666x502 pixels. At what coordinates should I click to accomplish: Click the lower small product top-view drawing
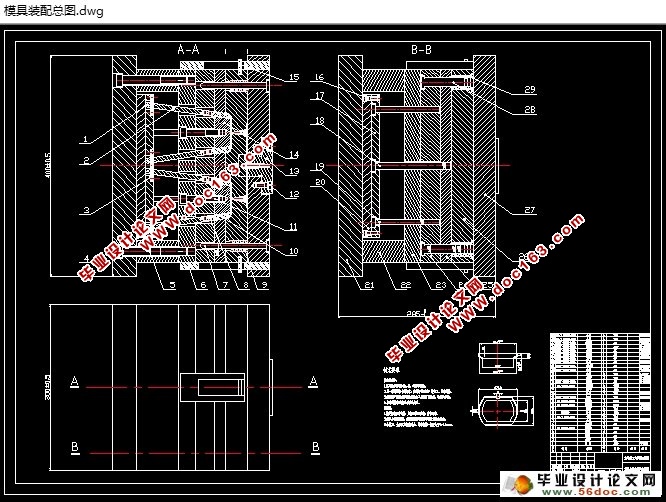pos(502,408)
